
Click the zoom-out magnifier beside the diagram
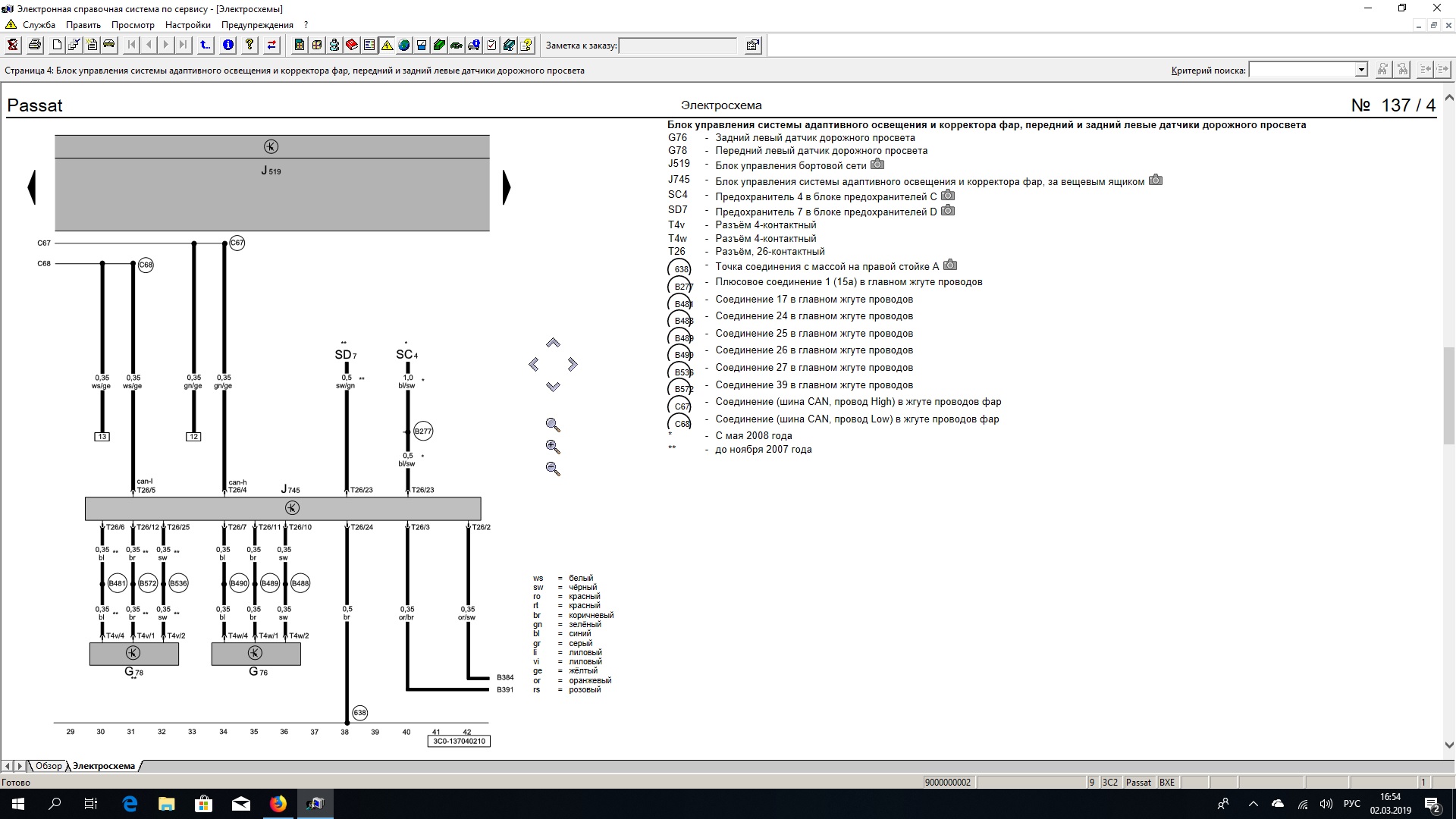(x=553, y=469)
